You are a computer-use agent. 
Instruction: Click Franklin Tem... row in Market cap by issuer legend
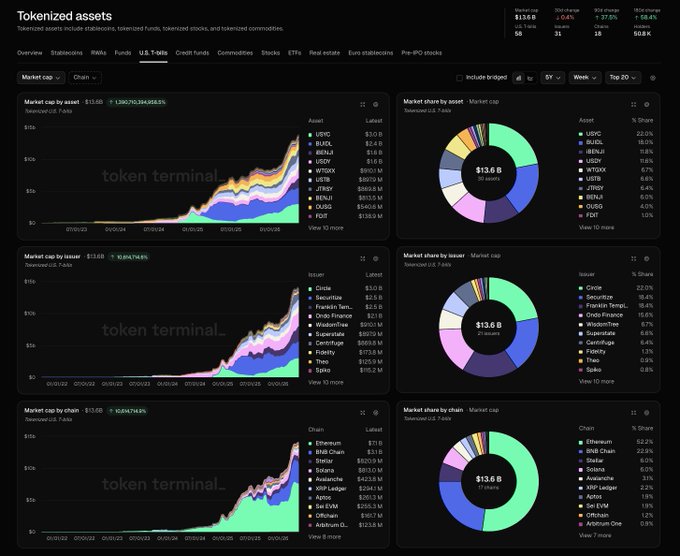click(345, 307)
